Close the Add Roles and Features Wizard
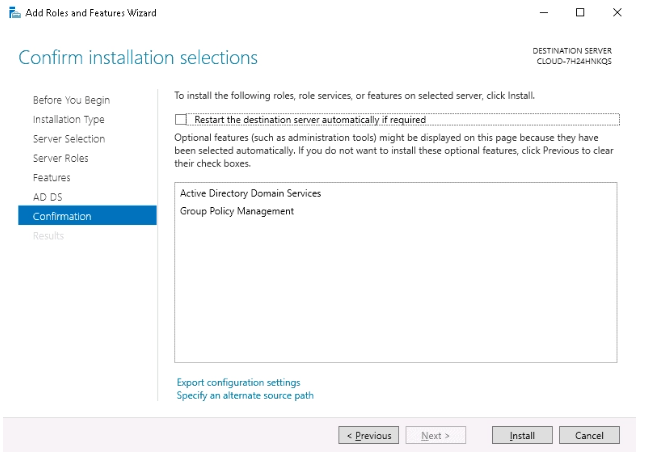The image size is (648, 455). click(x=617, y=13)
